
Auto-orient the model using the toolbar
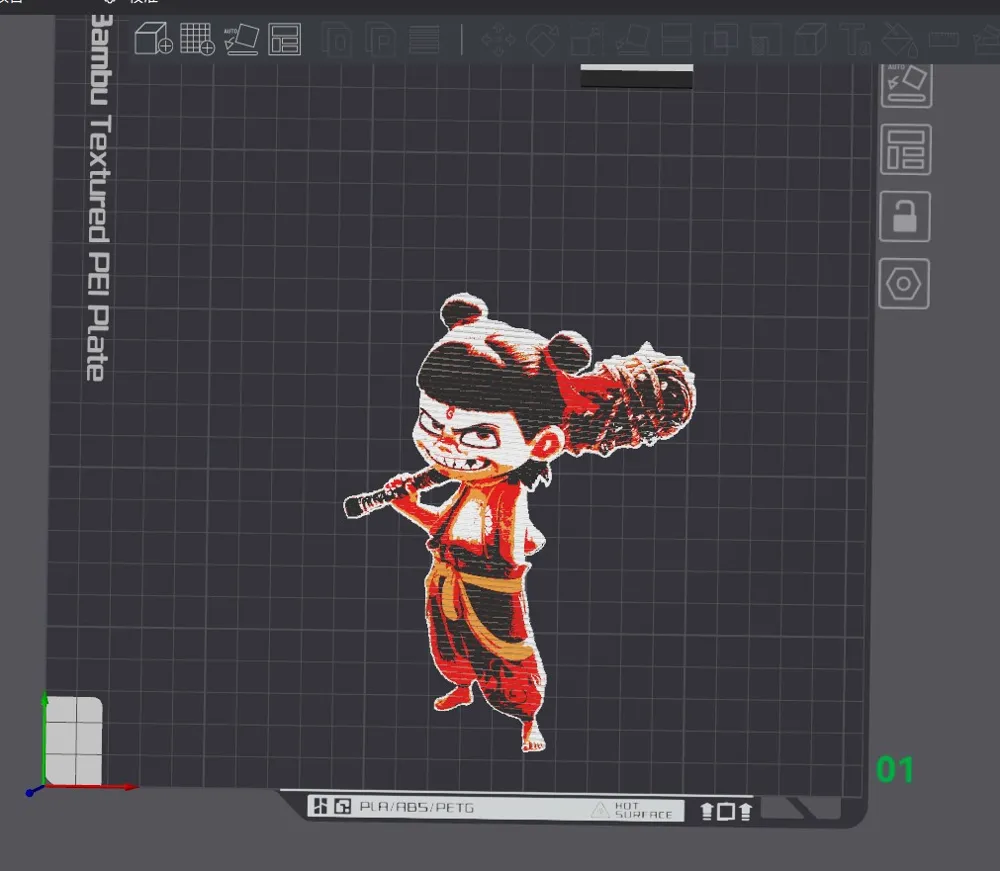coord(240,38)
